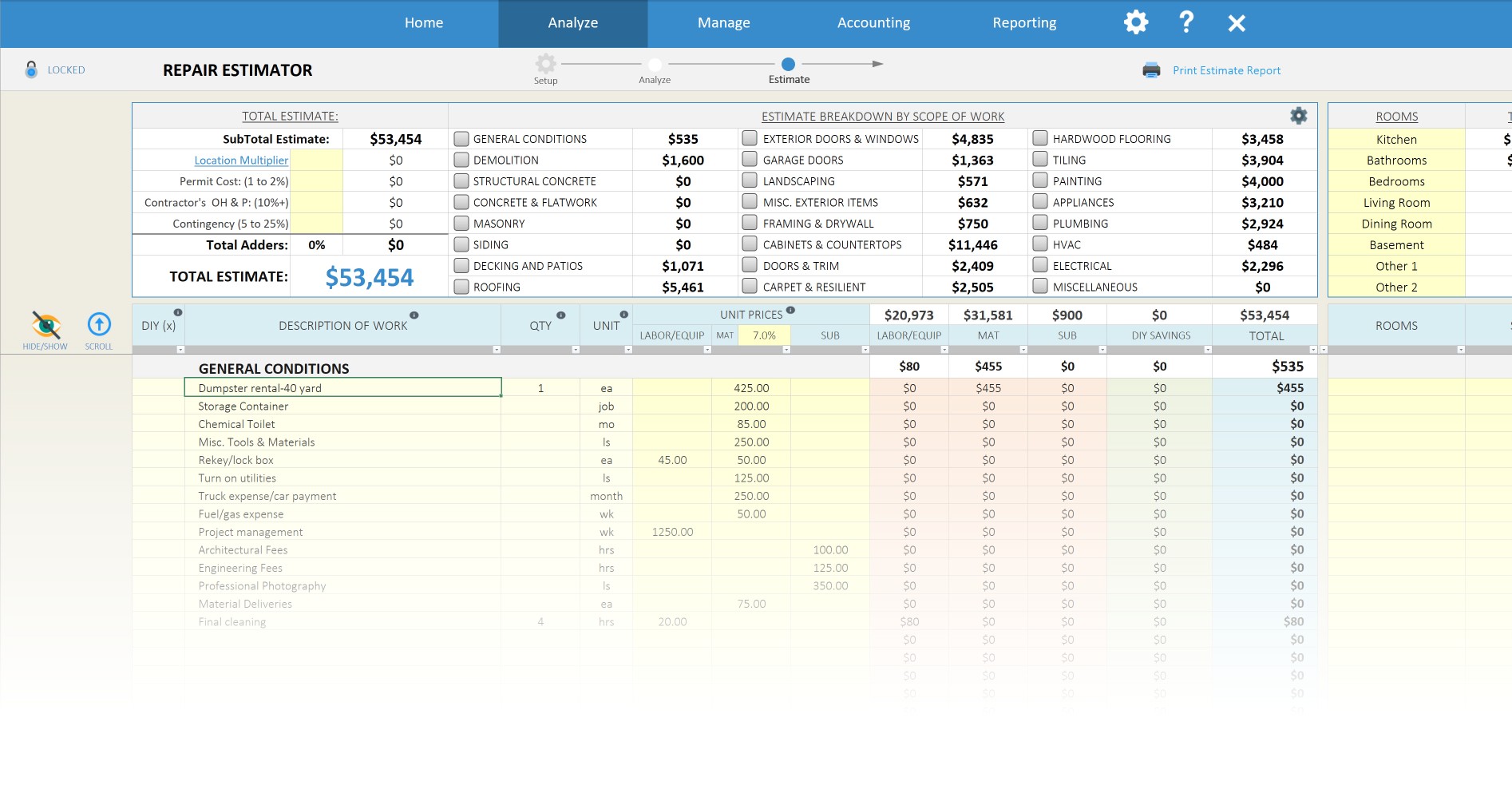Click the printer icon for estimate report

pyautogui.click(x=1151, y=70)
